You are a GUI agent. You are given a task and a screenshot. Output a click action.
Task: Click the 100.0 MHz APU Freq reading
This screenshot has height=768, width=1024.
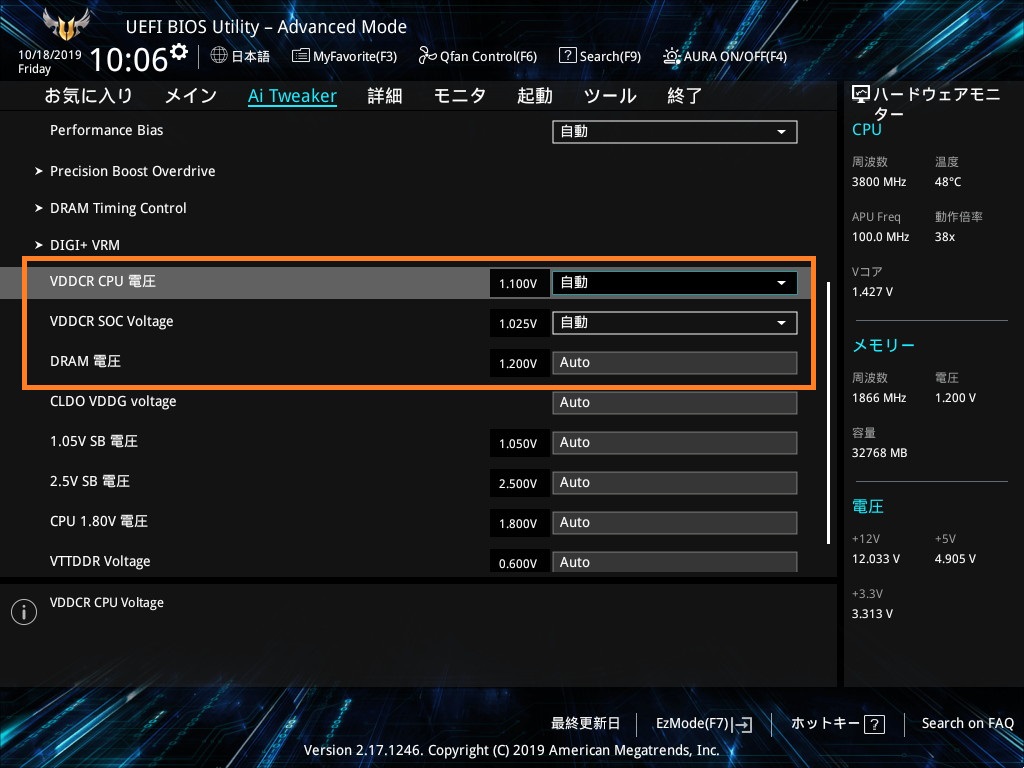(x=880, y=236)
